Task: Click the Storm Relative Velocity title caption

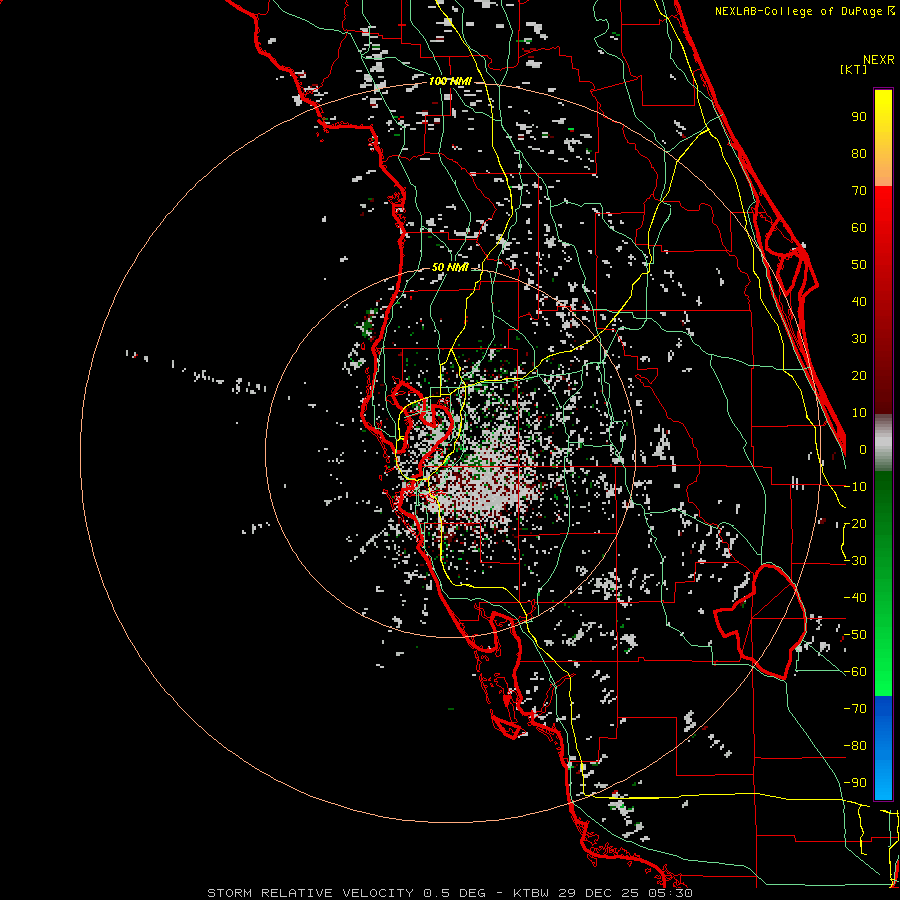Action: 310,893
